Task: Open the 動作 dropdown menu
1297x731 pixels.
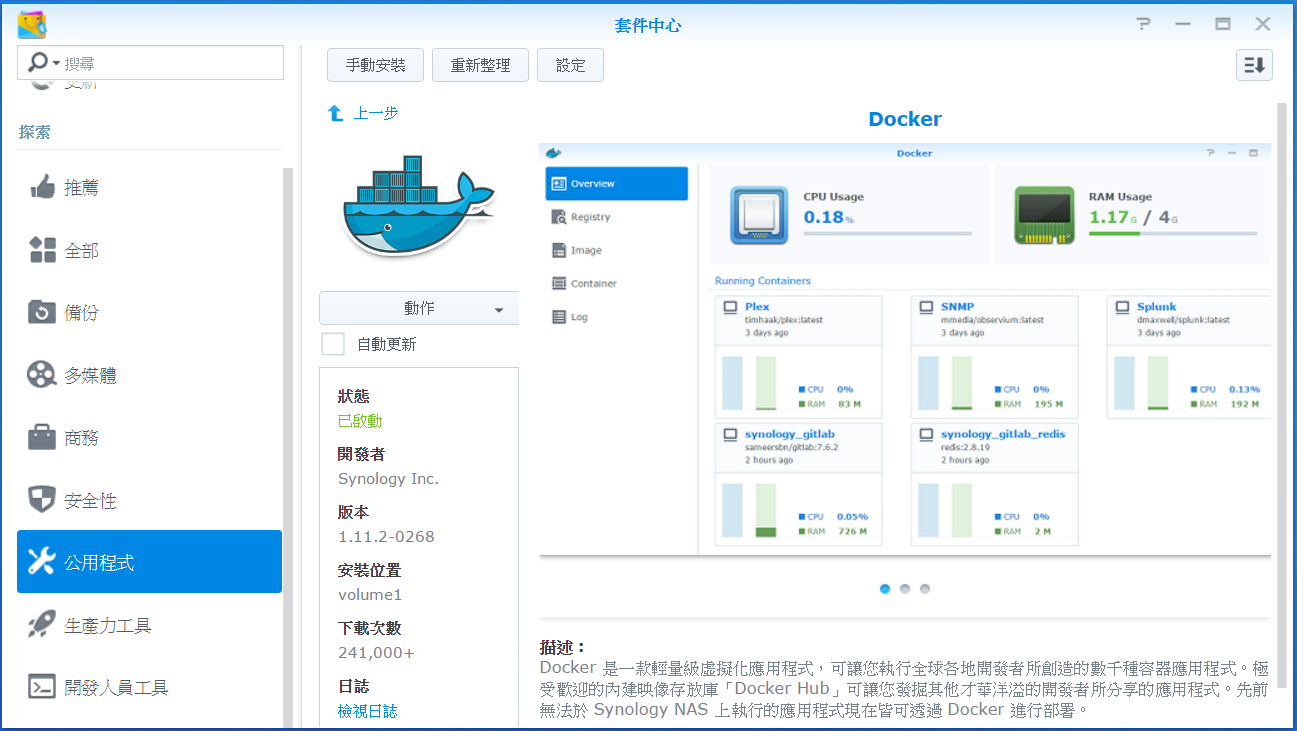Action: (419, 309)
